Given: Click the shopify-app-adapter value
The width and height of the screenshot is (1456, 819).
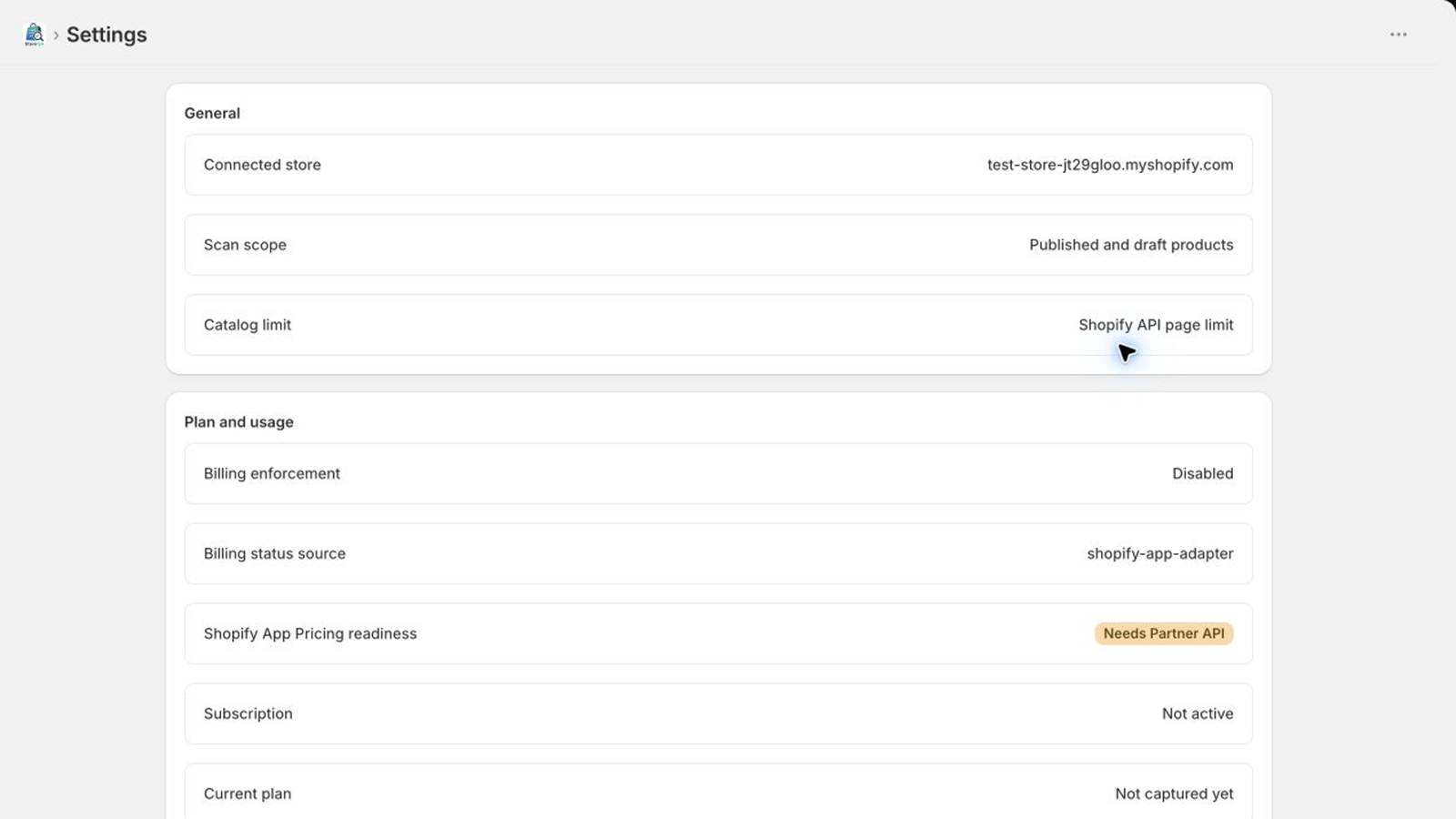Looking at the screenshot, I should [1160, 553].
